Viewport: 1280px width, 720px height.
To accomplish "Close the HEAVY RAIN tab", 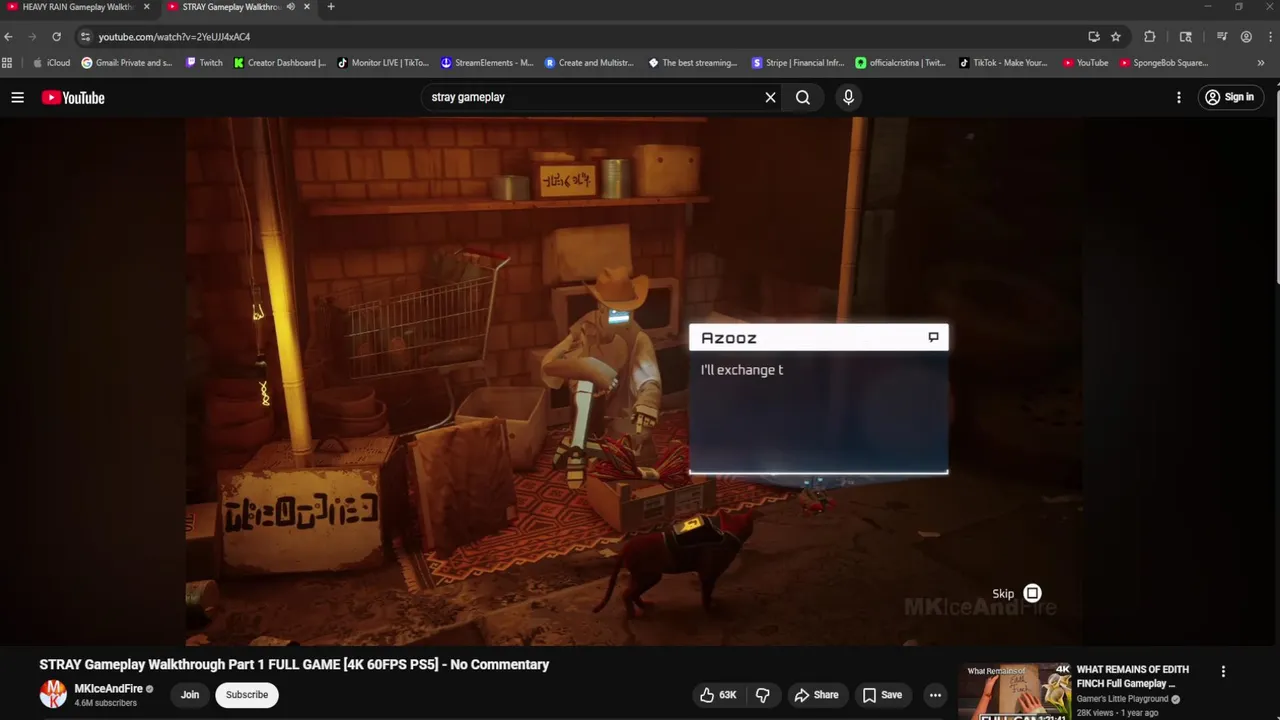I will (x=146, y=7).
